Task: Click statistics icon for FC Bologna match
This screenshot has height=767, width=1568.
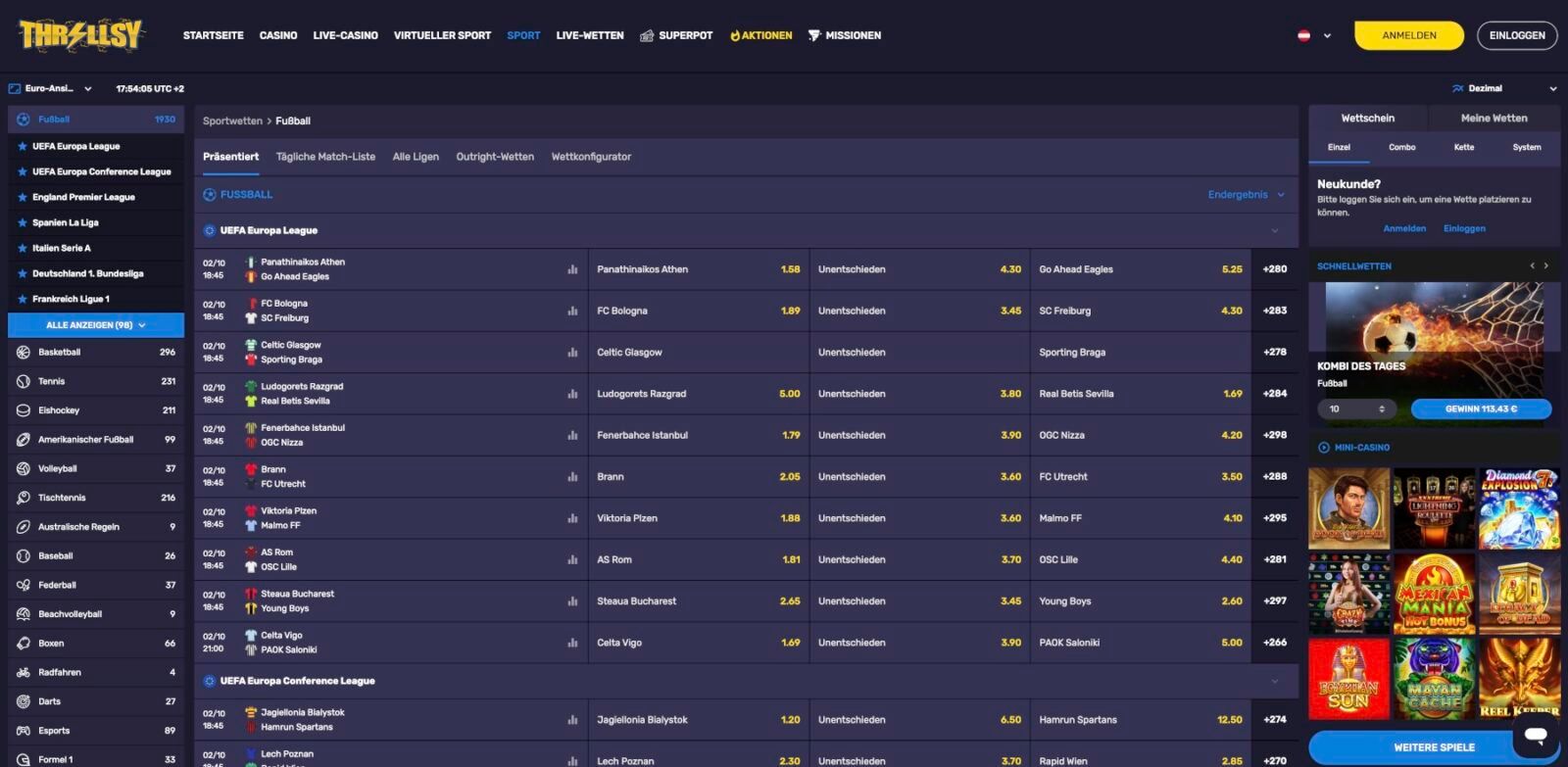Action: click(x=572, y=312)
